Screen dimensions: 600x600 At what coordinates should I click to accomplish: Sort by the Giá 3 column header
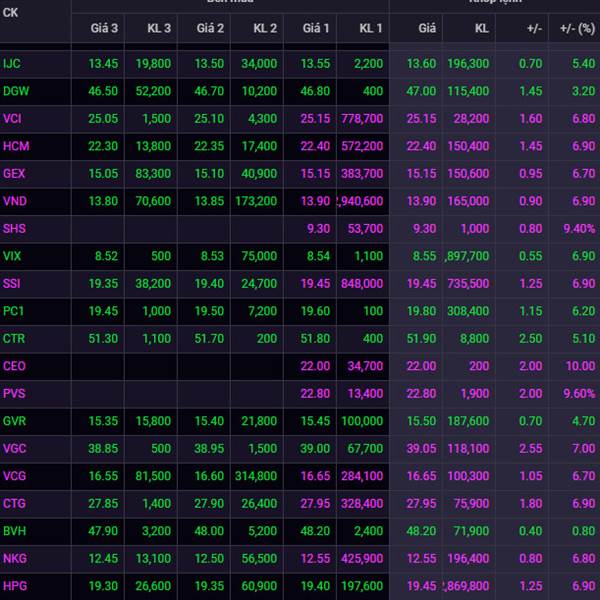(104, 28)
